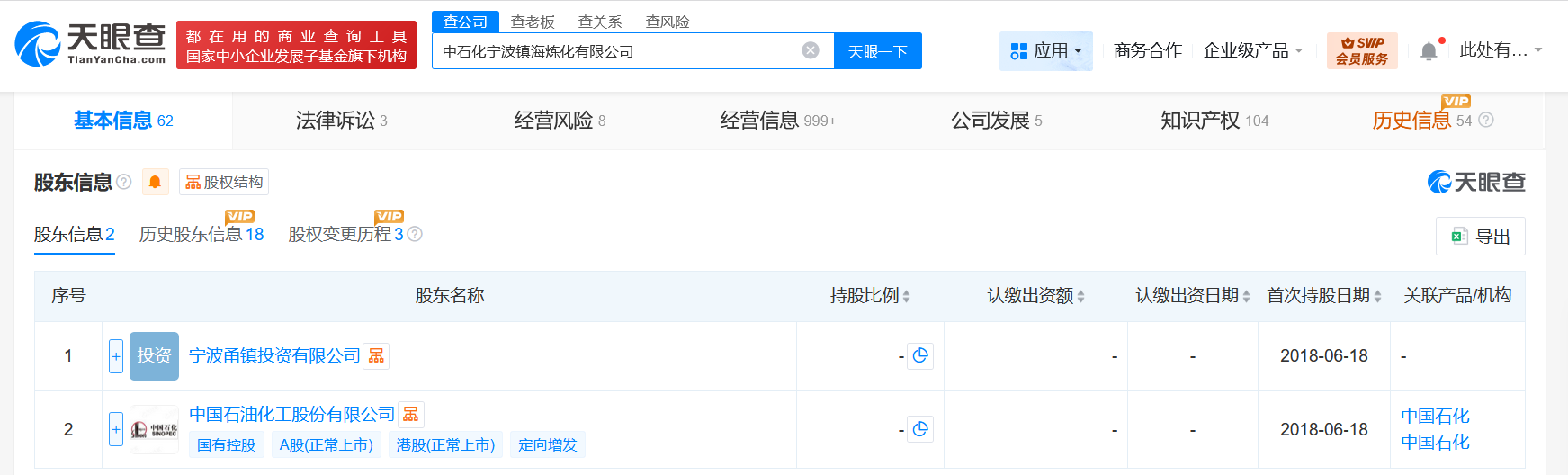Click the TianYanCha logo at top left

click(91, 44)
